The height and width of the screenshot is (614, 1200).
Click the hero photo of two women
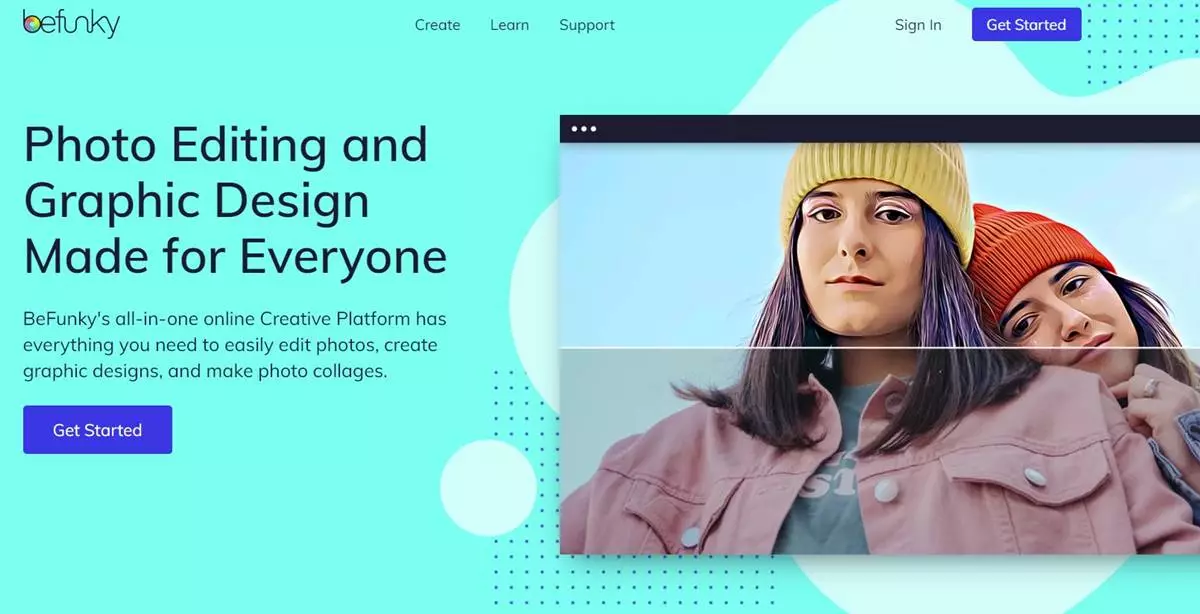click(880, 348)
